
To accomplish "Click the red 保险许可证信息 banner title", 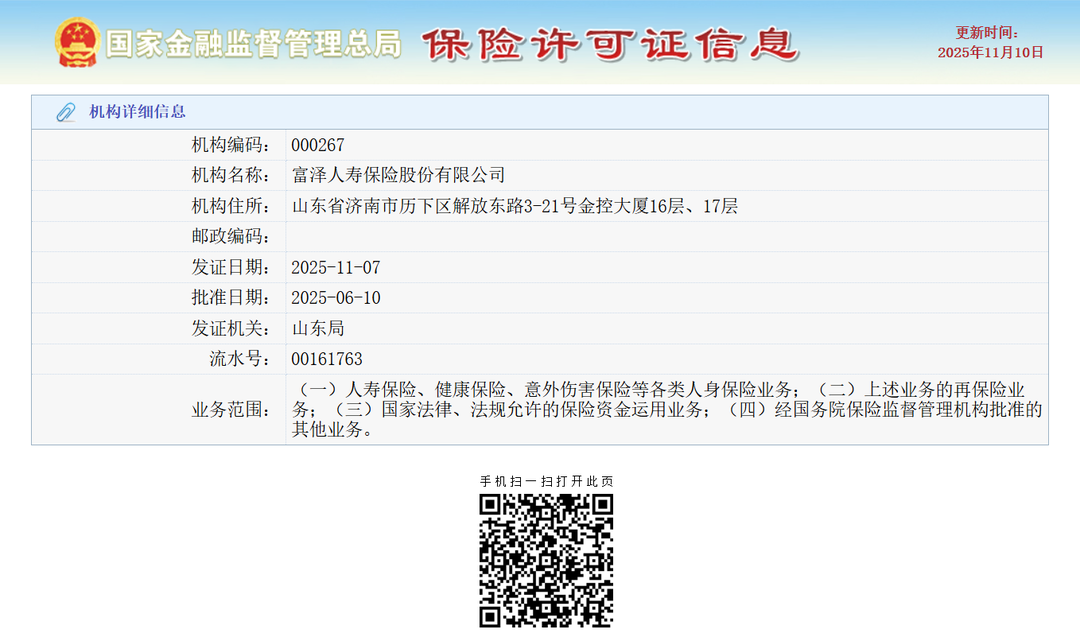I will point(609,44).
